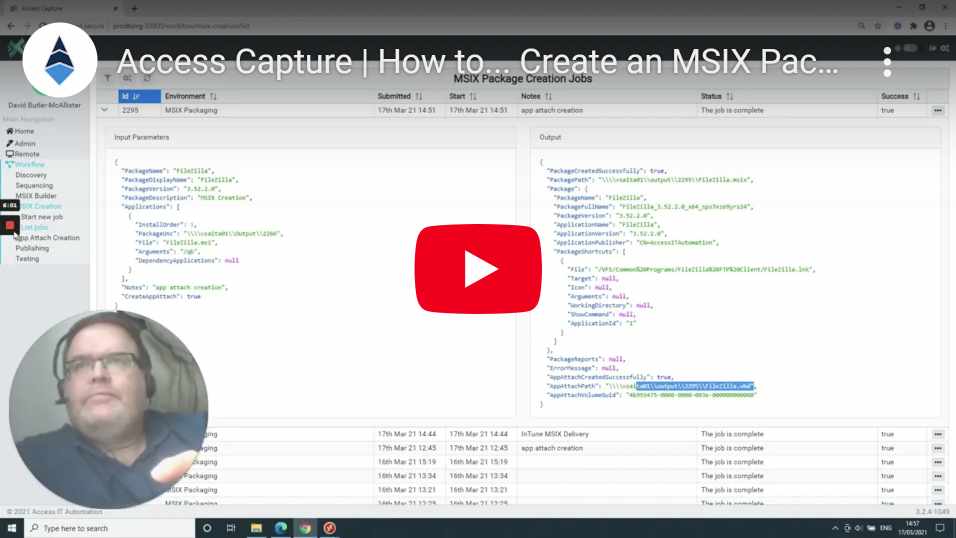
Task: Select Start new job
Action: point(41,217)
